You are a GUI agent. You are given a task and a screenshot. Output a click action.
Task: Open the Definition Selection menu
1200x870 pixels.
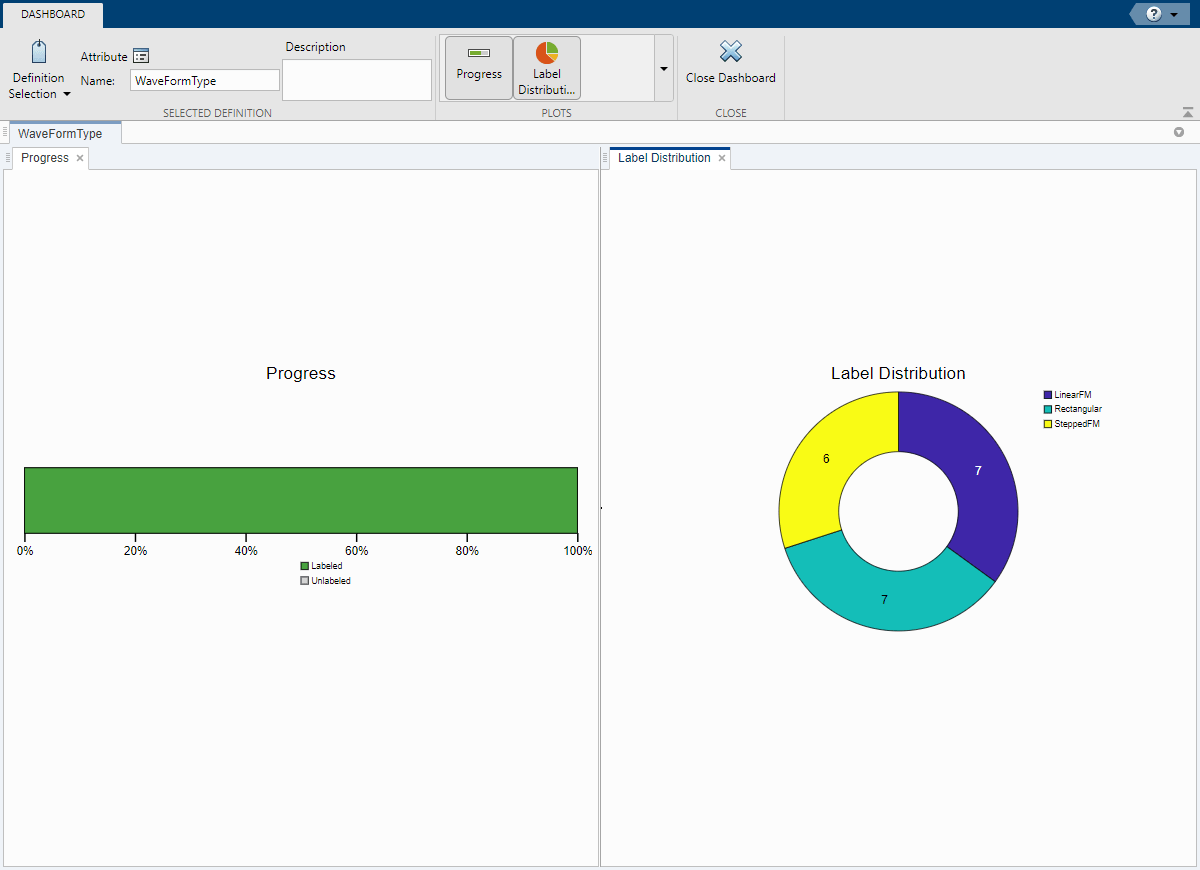[x=39, y=70]
